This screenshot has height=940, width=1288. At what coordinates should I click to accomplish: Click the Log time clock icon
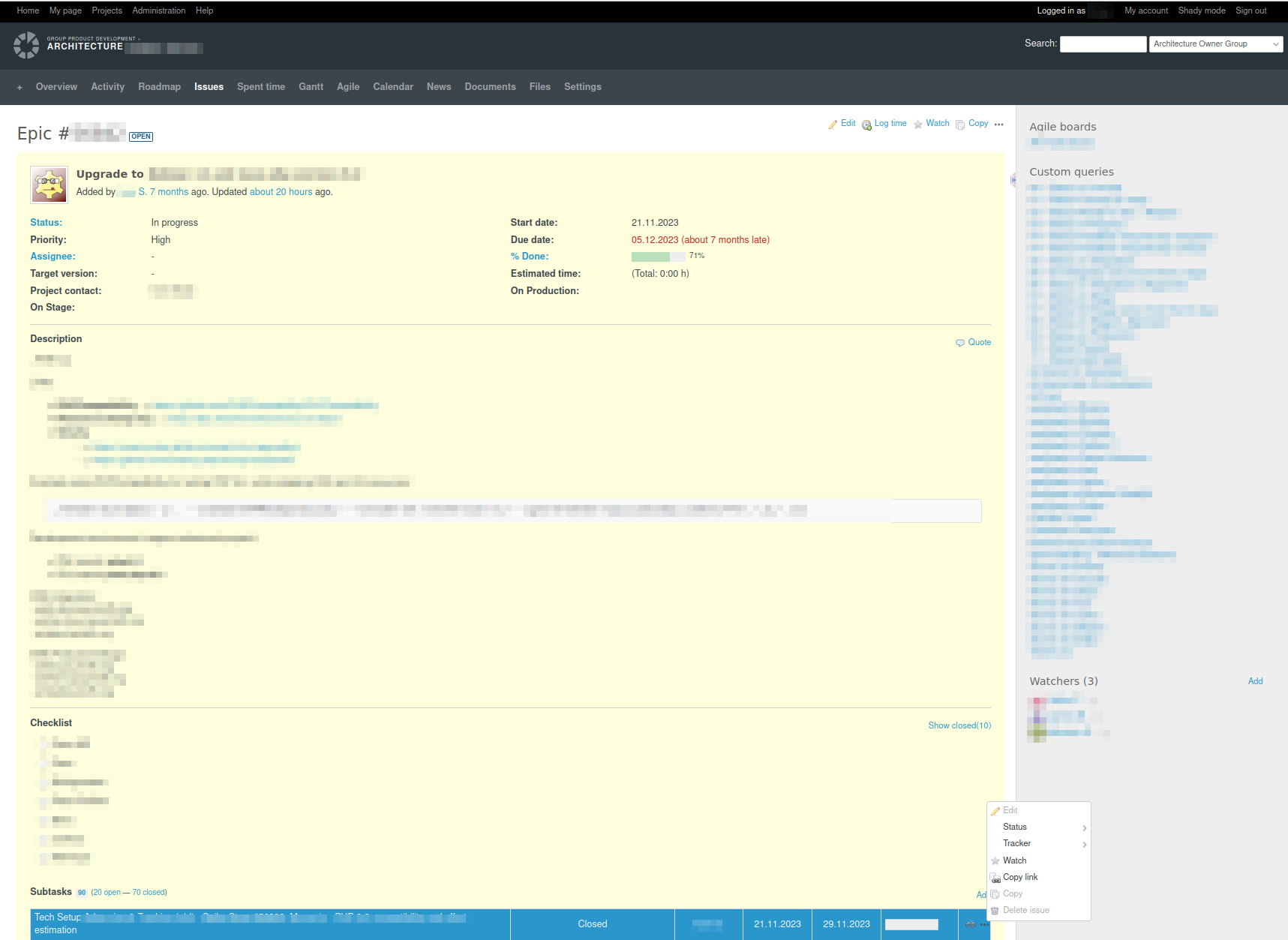click(866, 125)
